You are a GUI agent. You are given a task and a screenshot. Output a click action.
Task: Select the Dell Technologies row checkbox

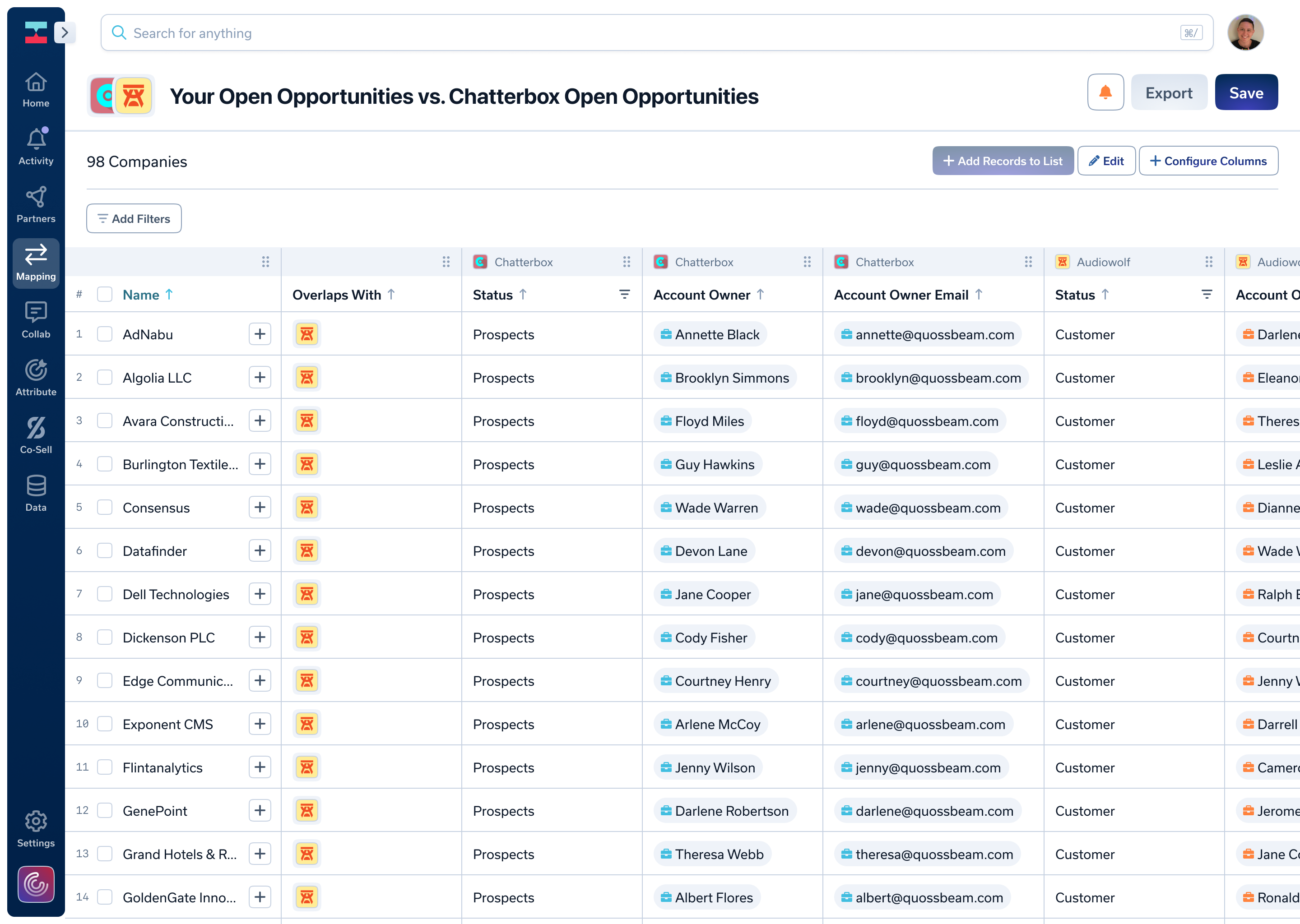[x=105, y=594]
